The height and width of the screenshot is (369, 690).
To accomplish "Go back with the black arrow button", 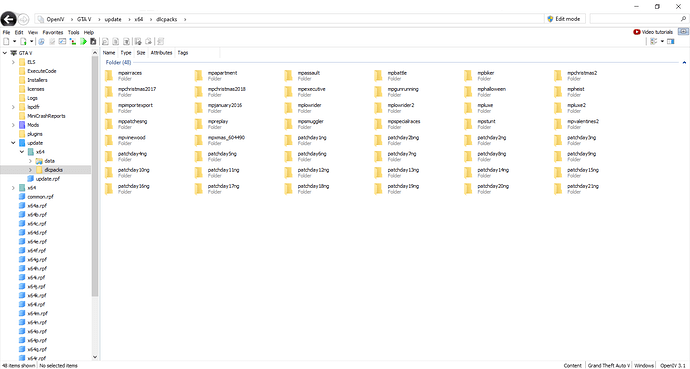I will coord(9,19).
